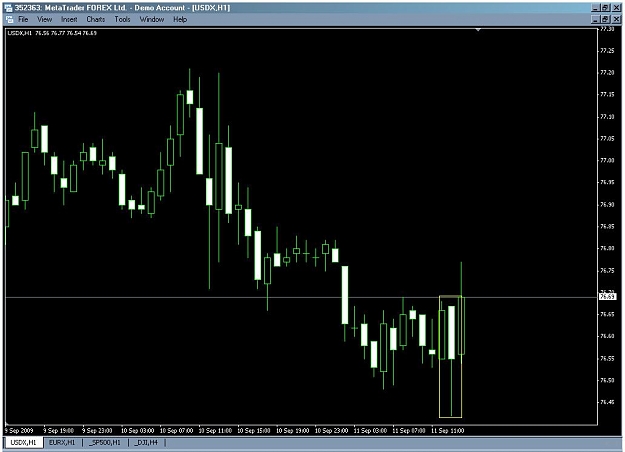Open the File menu
The image size is (625, 452).
tap(23, 19)
